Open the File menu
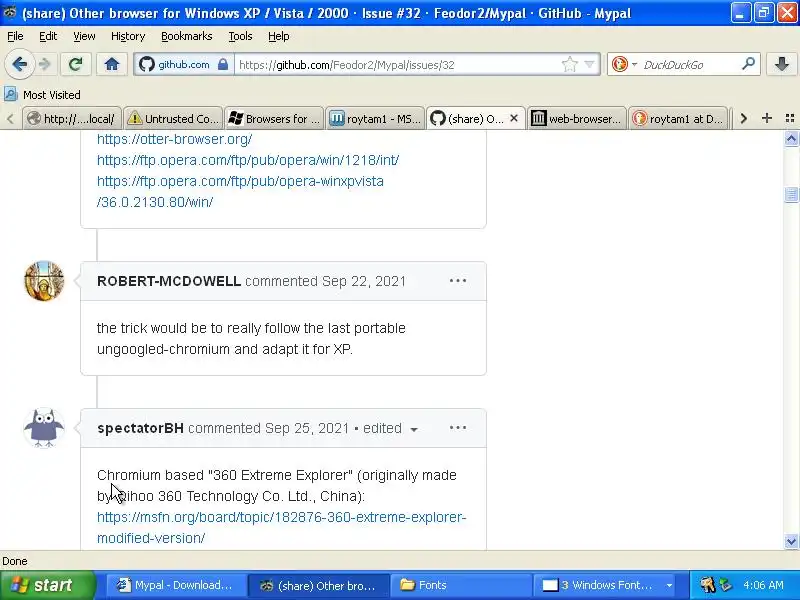This screenshot has width=800, height=600. (15, 36)
